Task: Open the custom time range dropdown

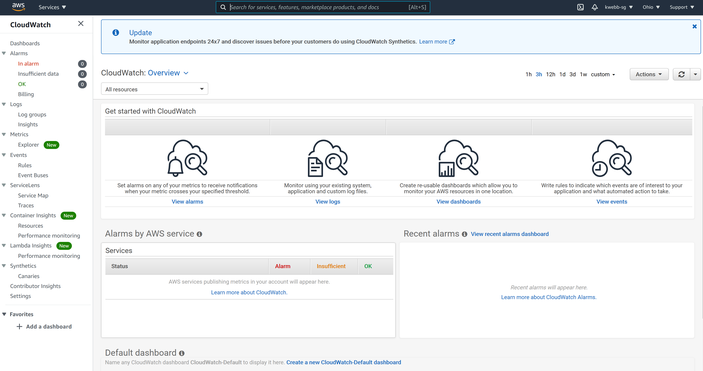Action: pos(603,74)
